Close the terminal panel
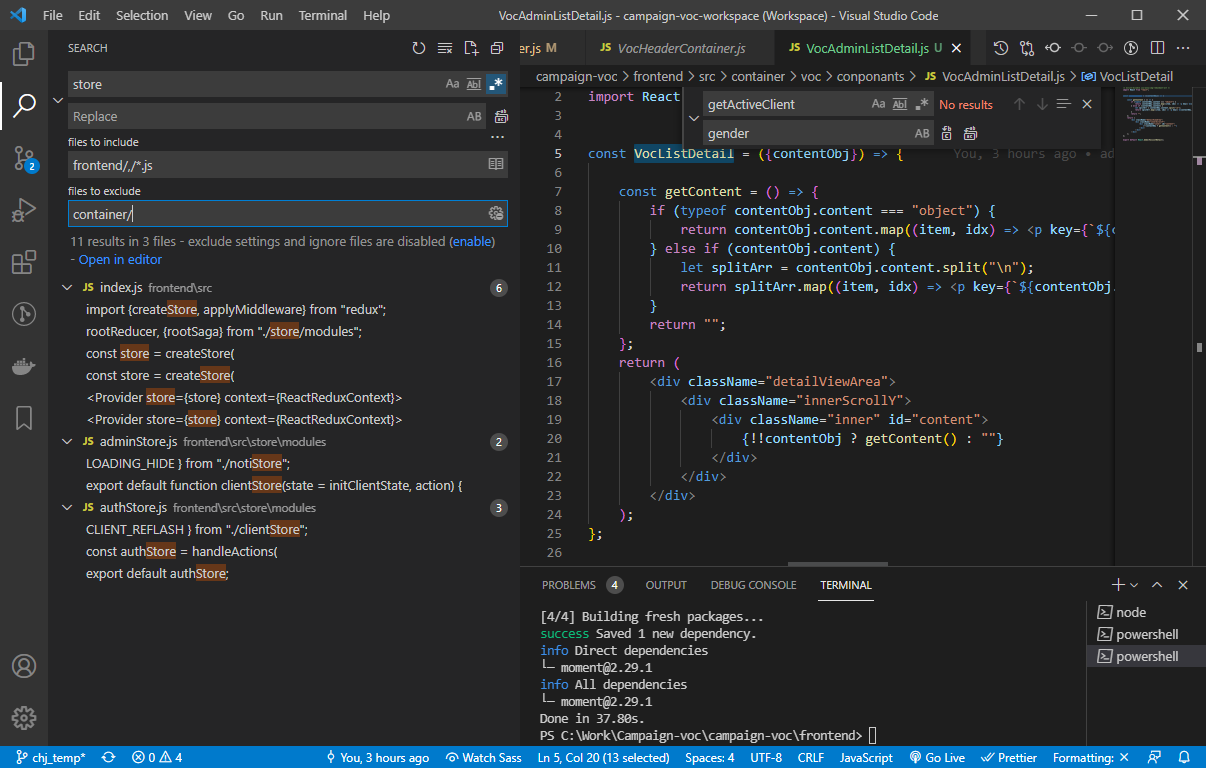The width and height of the screenshot is (1206, 768). (1183, 585)
